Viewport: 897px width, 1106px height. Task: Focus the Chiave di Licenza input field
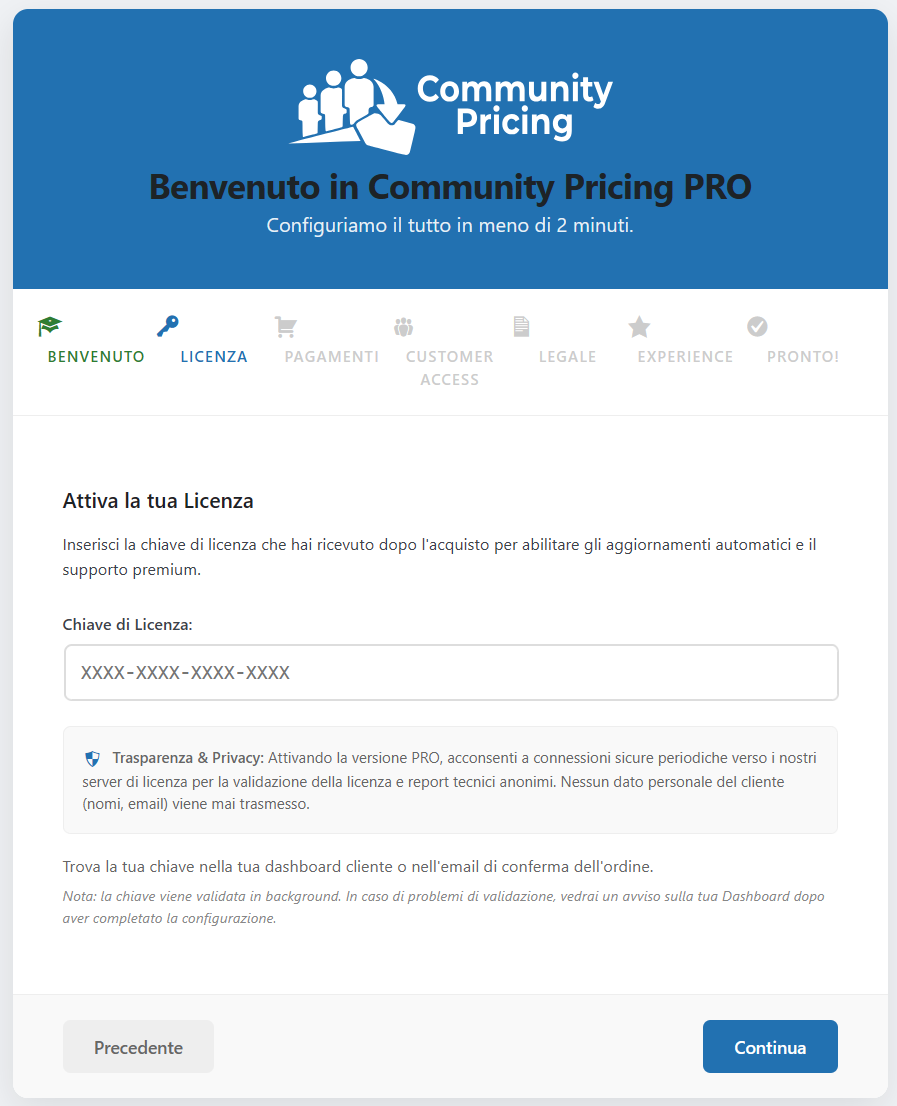click(x=451, y=672)
